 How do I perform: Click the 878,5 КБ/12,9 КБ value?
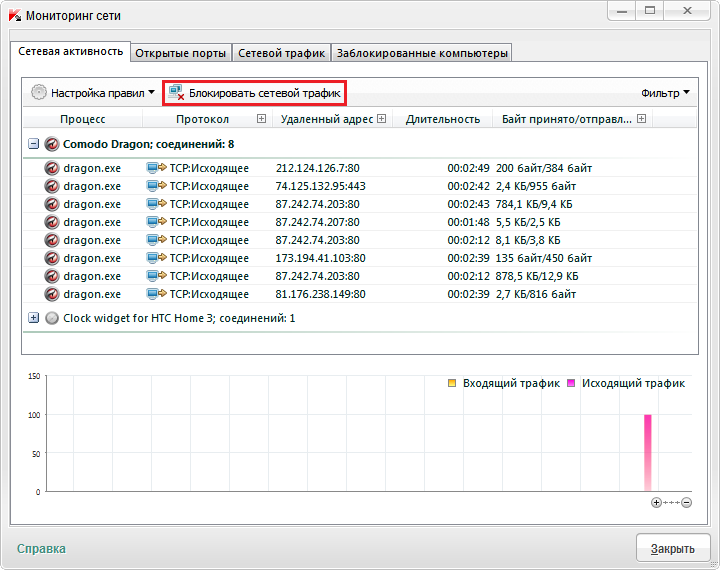coord(537,276)
